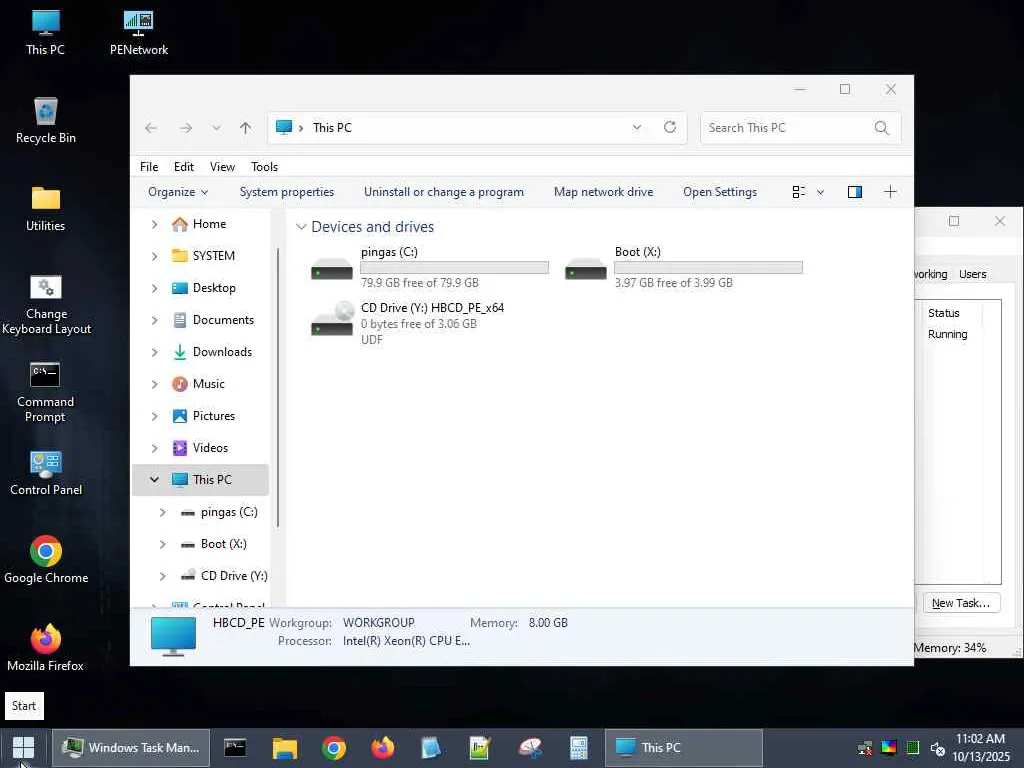Expand Home in navigation tree

click(154, 224)
